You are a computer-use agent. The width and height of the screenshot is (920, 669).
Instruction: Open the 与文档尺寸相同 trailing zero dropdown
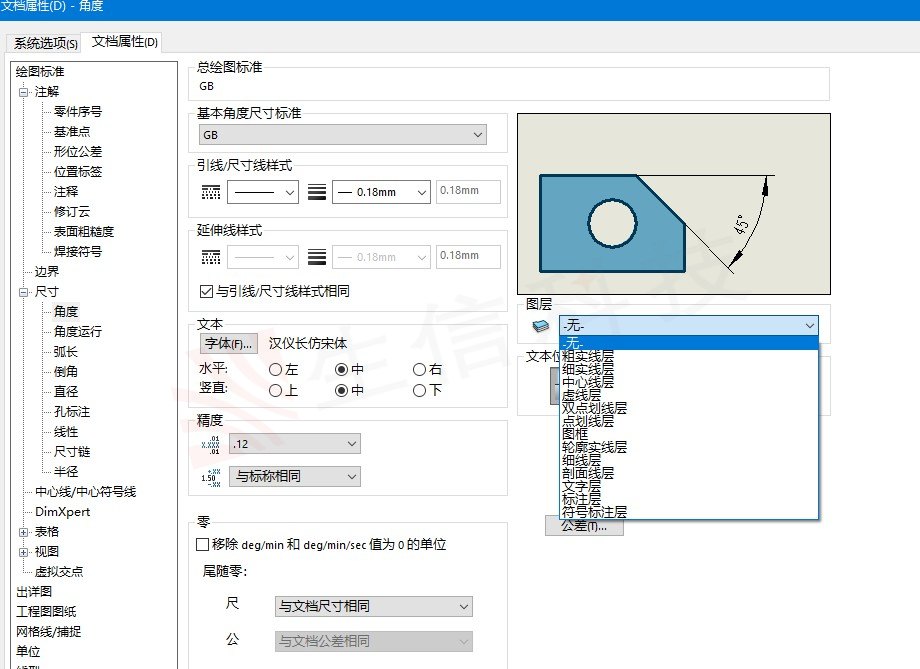point(374,606)
